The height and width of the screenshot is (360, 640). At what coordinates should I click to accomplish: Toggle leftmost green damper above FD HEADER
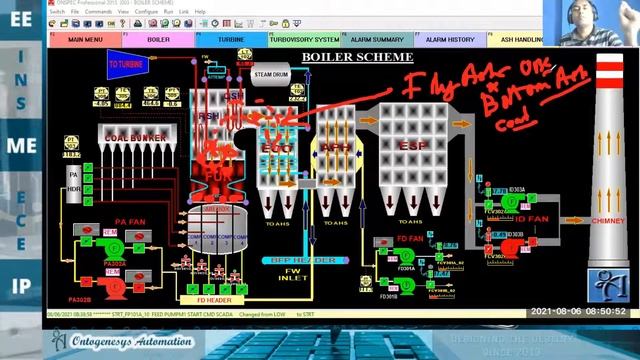pos(192,289)
